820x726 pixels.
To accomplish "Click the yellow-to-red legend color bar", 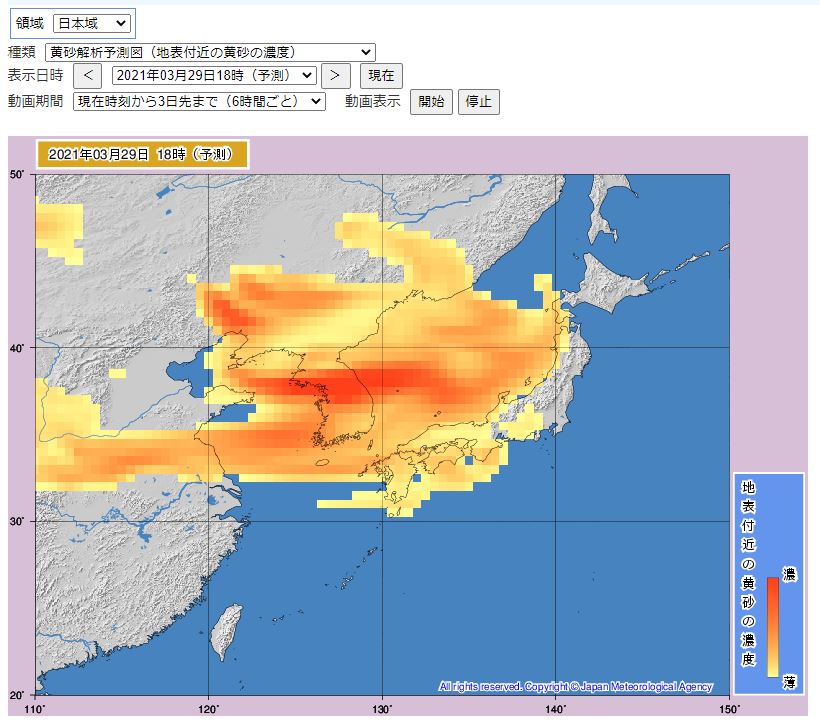I will click(x=772, y=626).
